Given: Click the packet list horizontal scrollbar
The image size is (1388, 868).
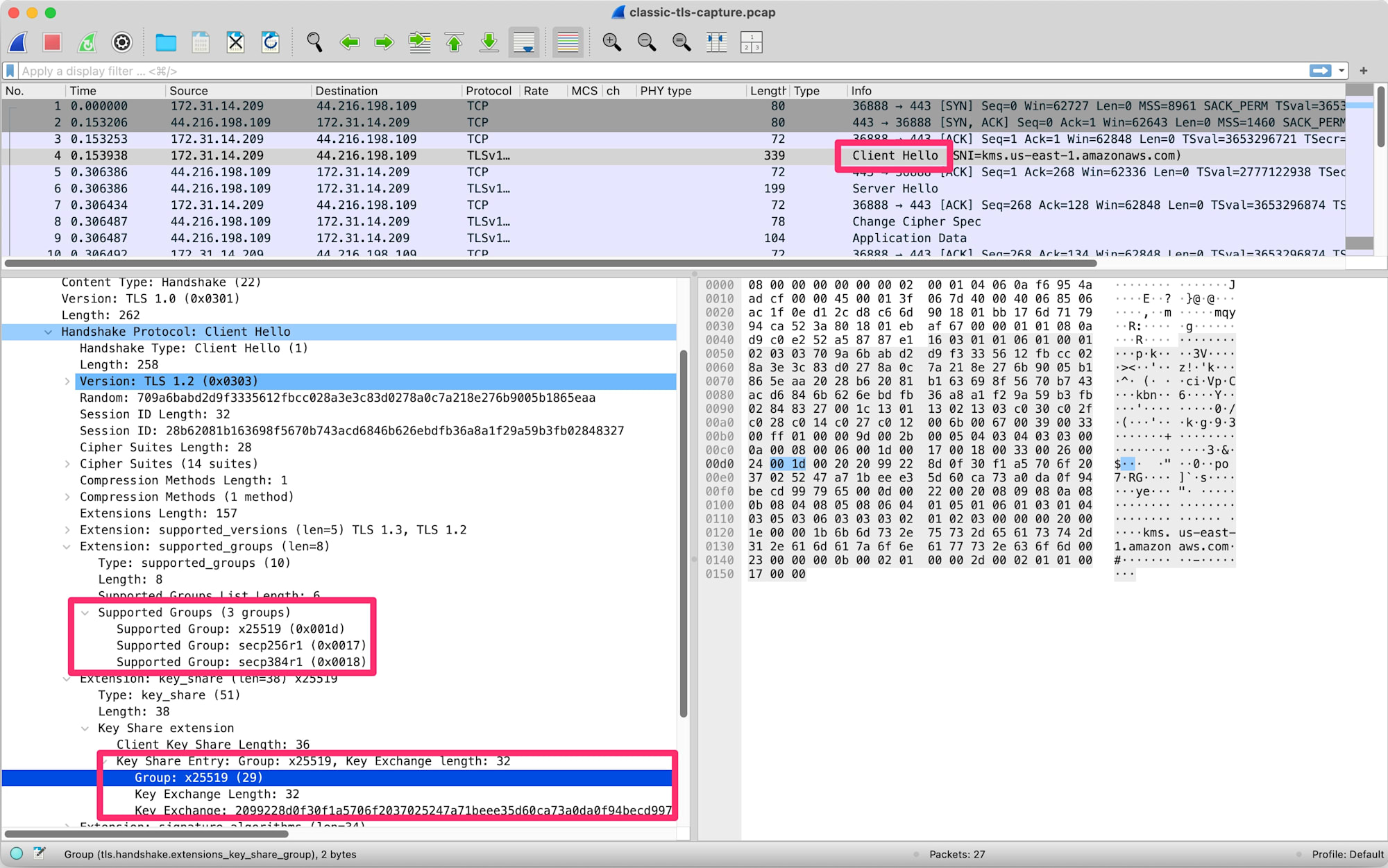Looking at the screenshot, I should click(x=550, y=264).
